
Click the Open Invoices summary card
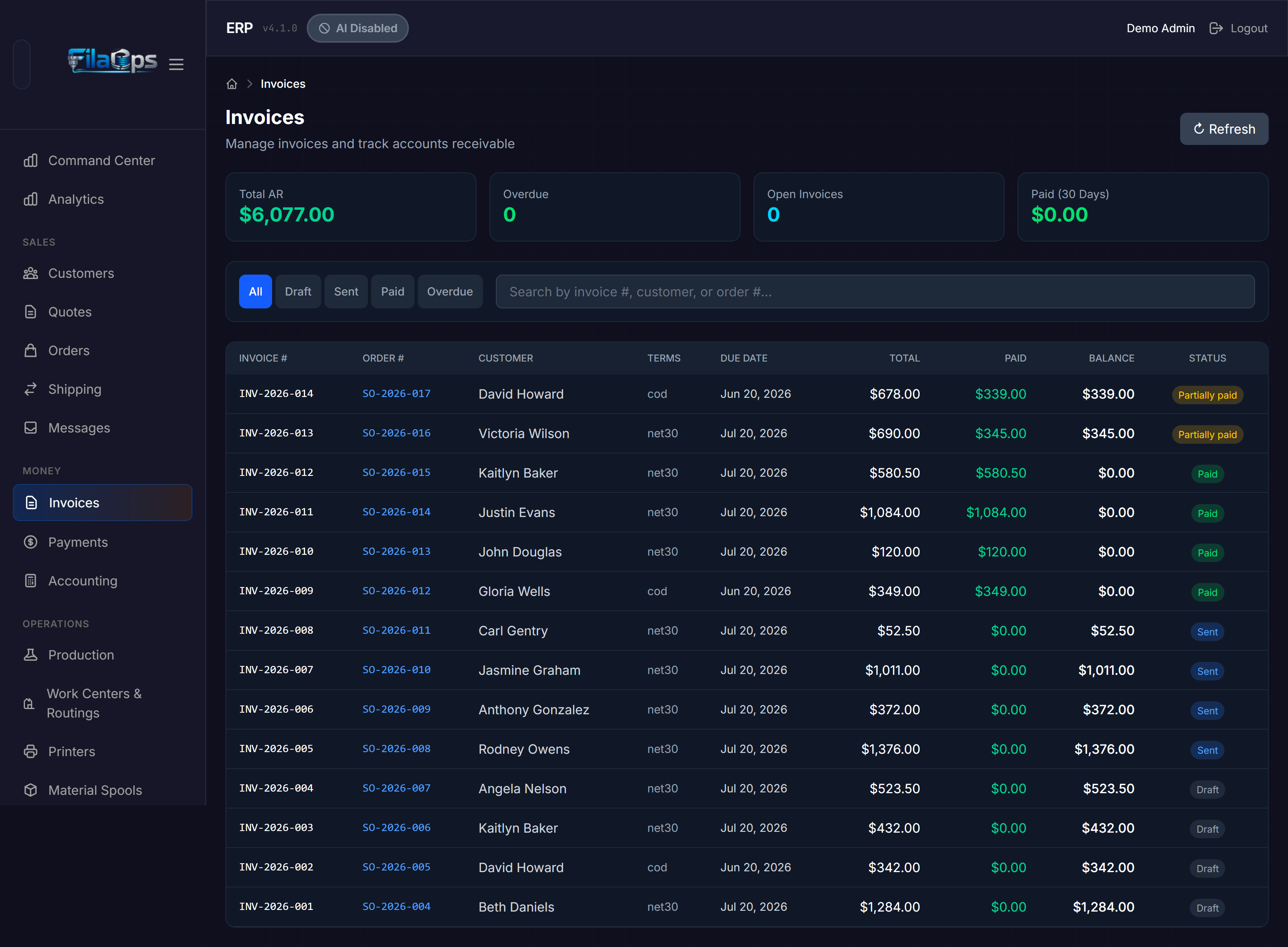pyautogui.click(x=879, y=207)
